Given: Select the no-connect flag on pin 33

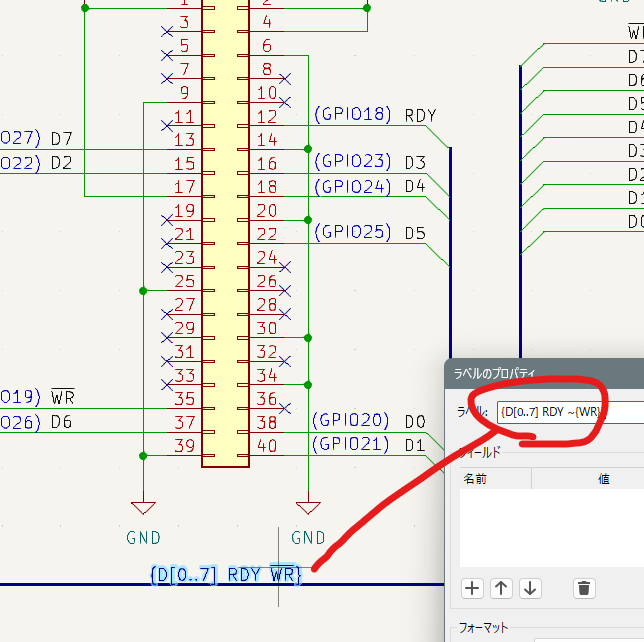Looking at the screenshot, I should pos(167,385).
